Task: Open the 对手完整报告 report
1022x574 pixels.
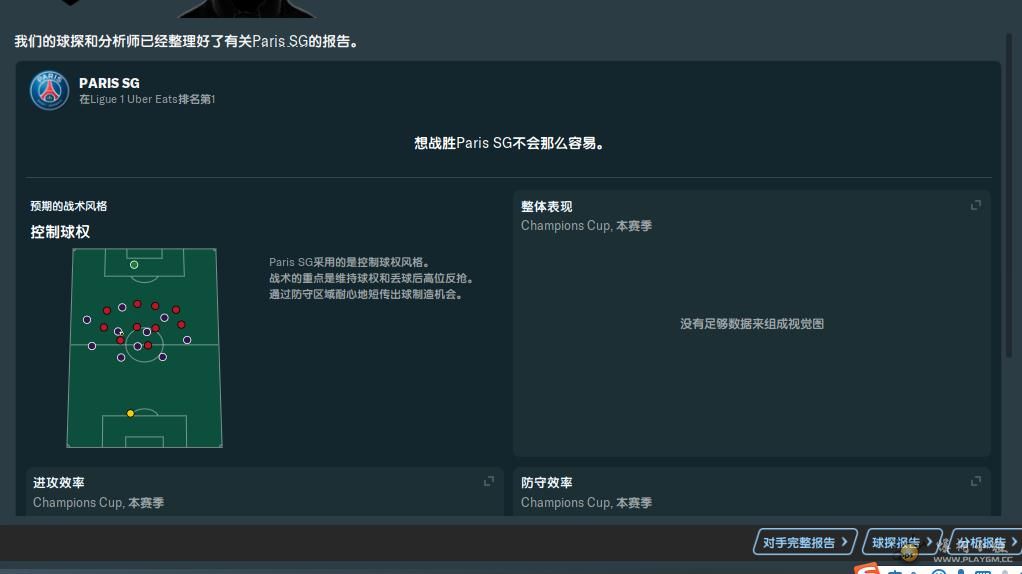Action: (804, 542)
